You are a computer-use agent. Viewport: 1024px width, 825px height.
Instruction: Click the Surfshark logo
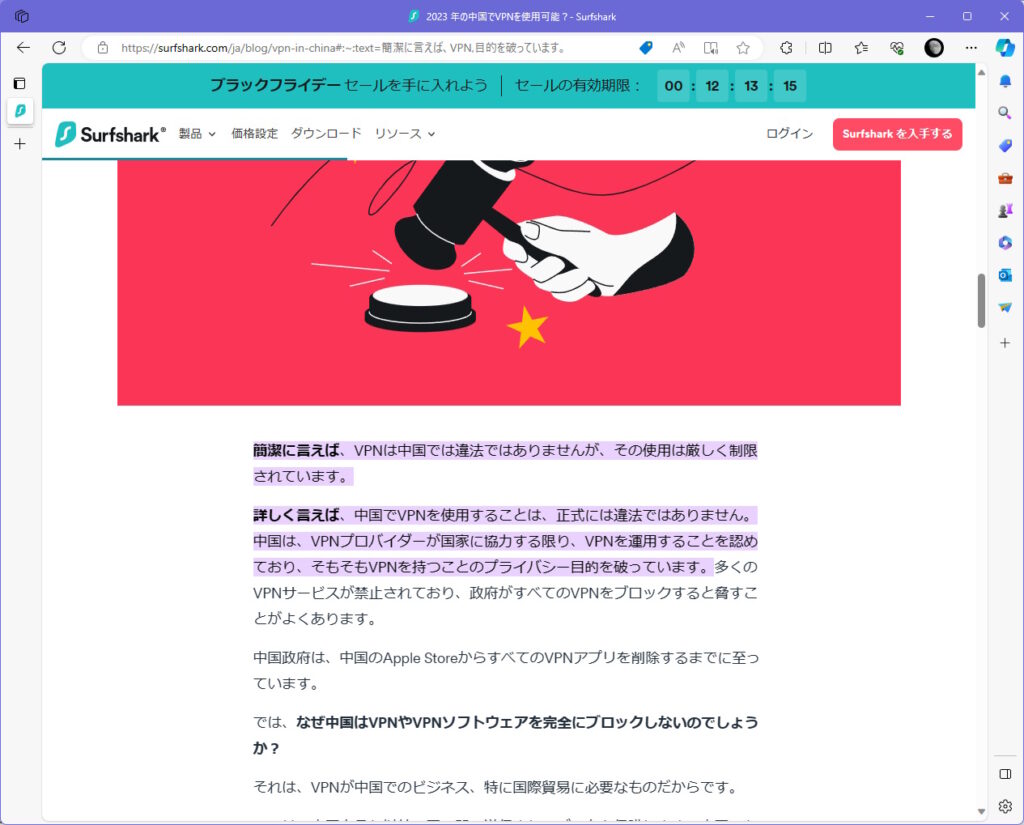pos(110,134)
